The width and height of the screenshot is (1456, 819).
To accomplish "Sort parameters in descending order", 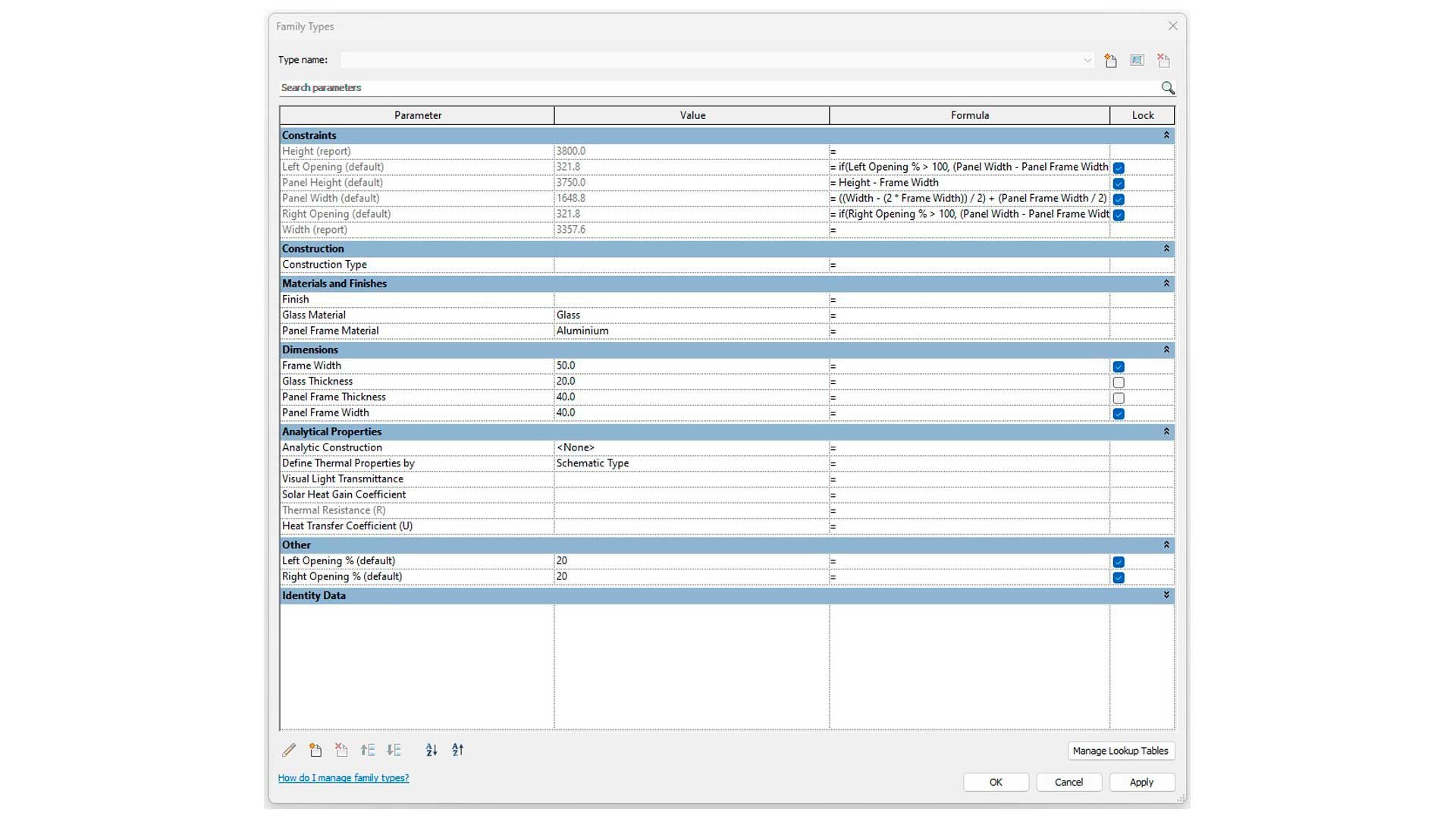I will click(x=458, y=750).
